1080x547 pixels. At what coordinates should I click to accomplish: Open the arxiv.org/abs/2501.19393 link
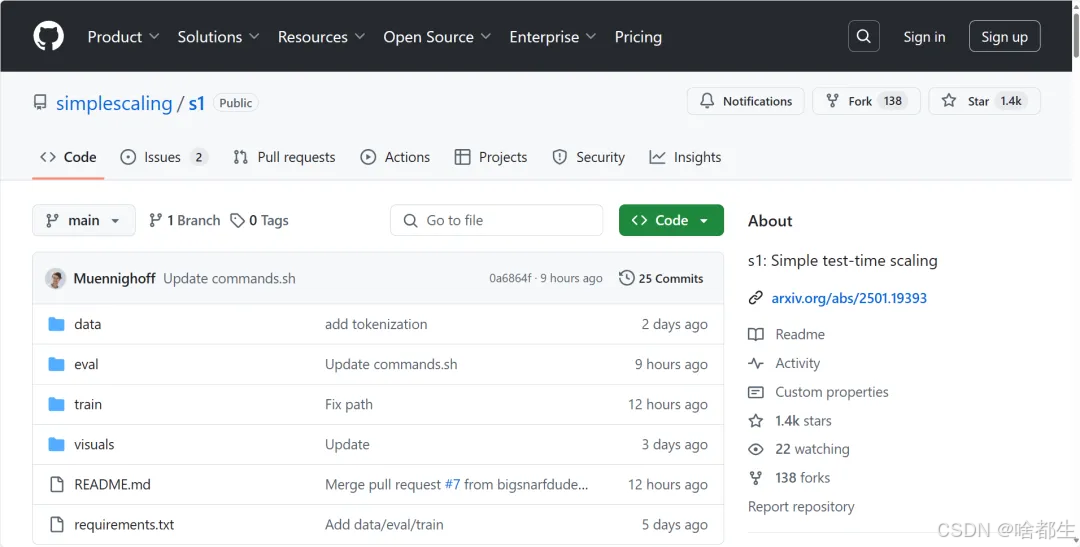click(848, 298)
